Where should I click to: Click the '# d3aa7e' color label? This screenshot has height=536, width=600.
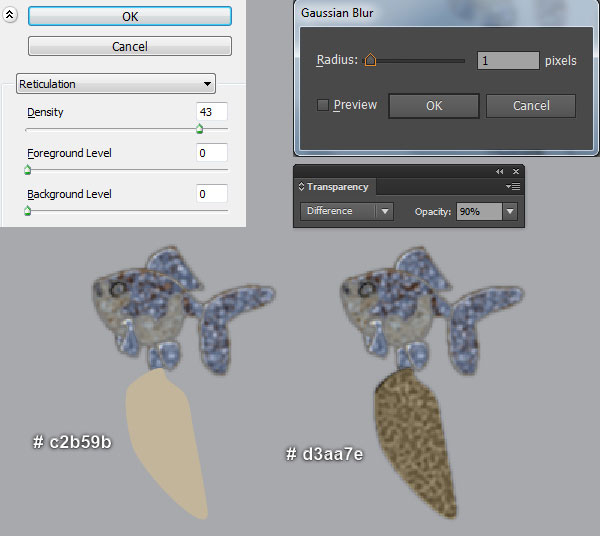coord(324,454)
